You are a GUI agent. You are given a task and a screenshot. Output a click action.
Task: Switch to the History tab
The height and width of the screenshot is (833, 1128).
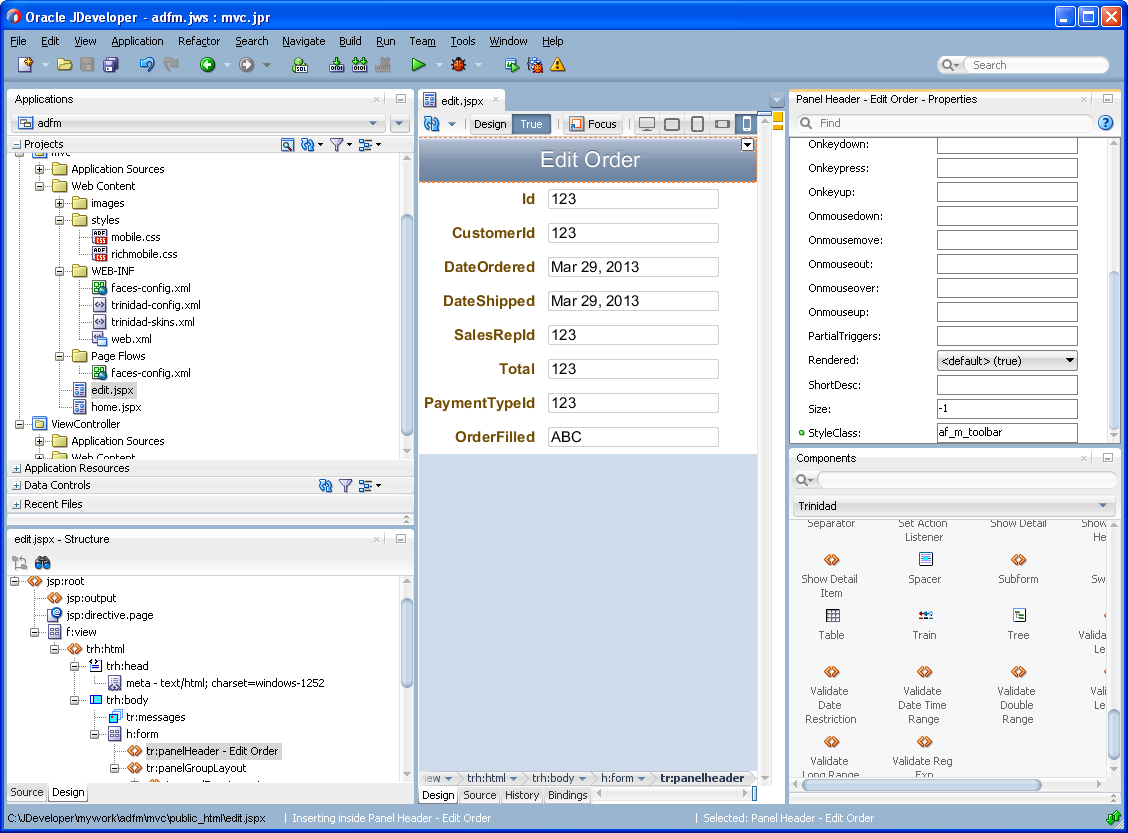click(x=522, y=795)
